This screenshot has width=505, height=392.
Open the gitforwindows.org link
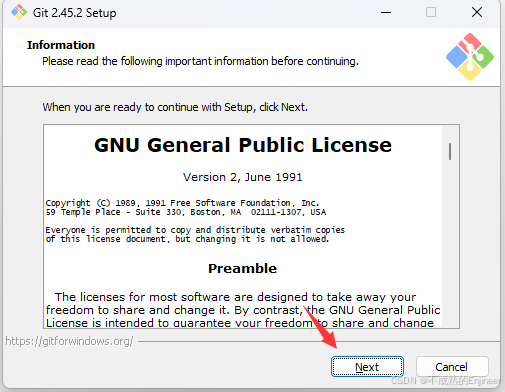coord(69,341)
